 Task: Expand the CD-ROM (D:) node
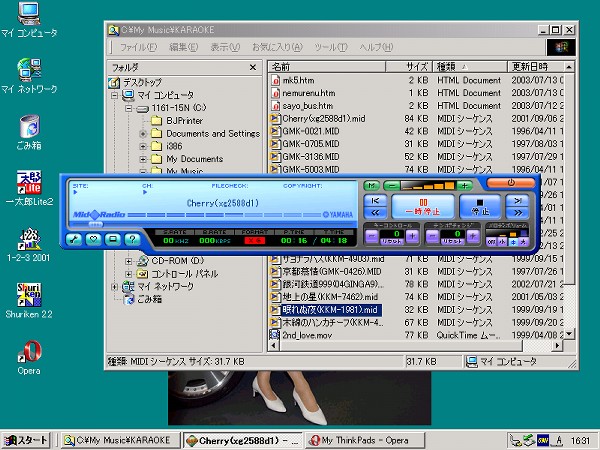[129, 261]
